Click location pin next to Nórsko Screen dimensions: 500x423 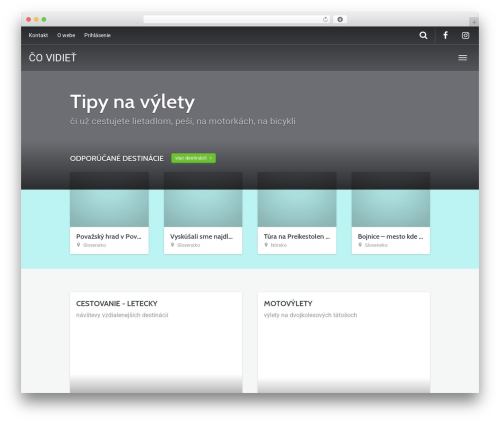point(266,245)
